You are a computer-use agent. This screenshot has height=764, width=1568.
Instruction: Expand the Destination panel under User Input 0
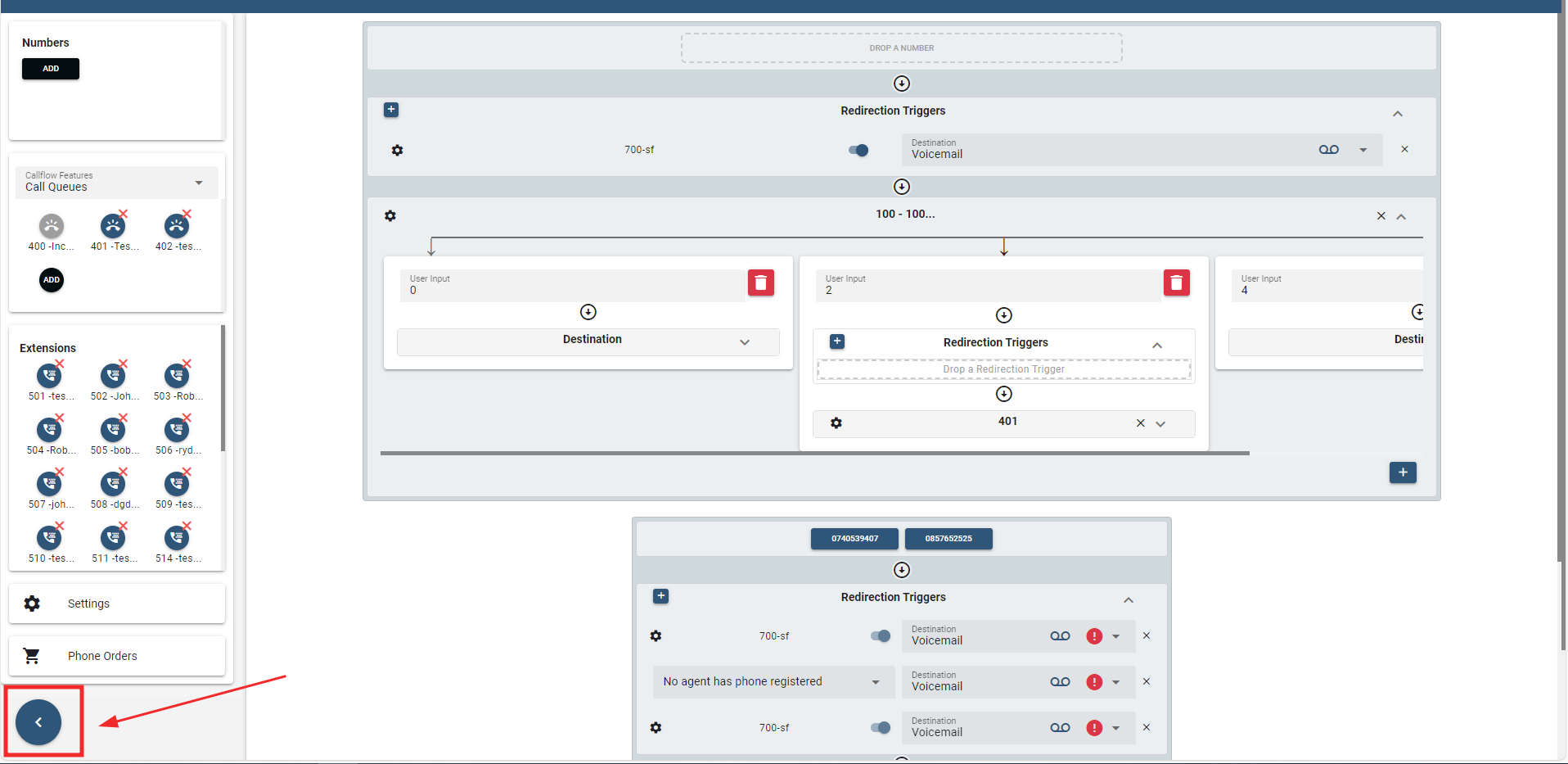[744, 342]
